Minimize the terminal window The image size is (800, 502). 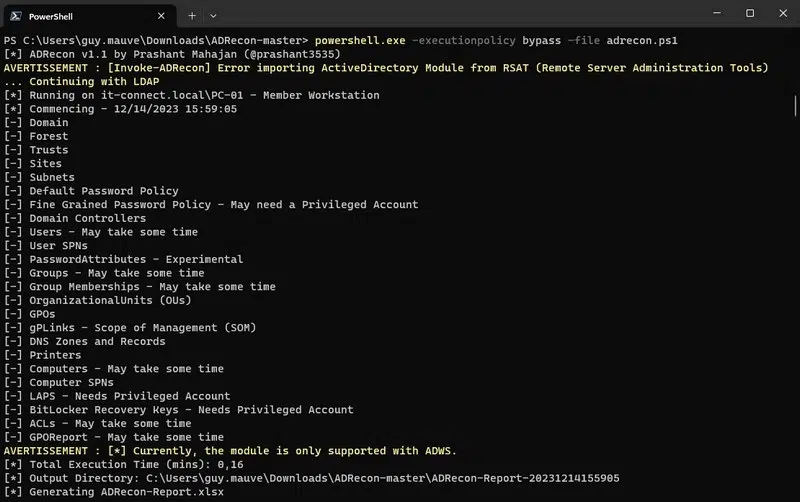pos(717,13)
